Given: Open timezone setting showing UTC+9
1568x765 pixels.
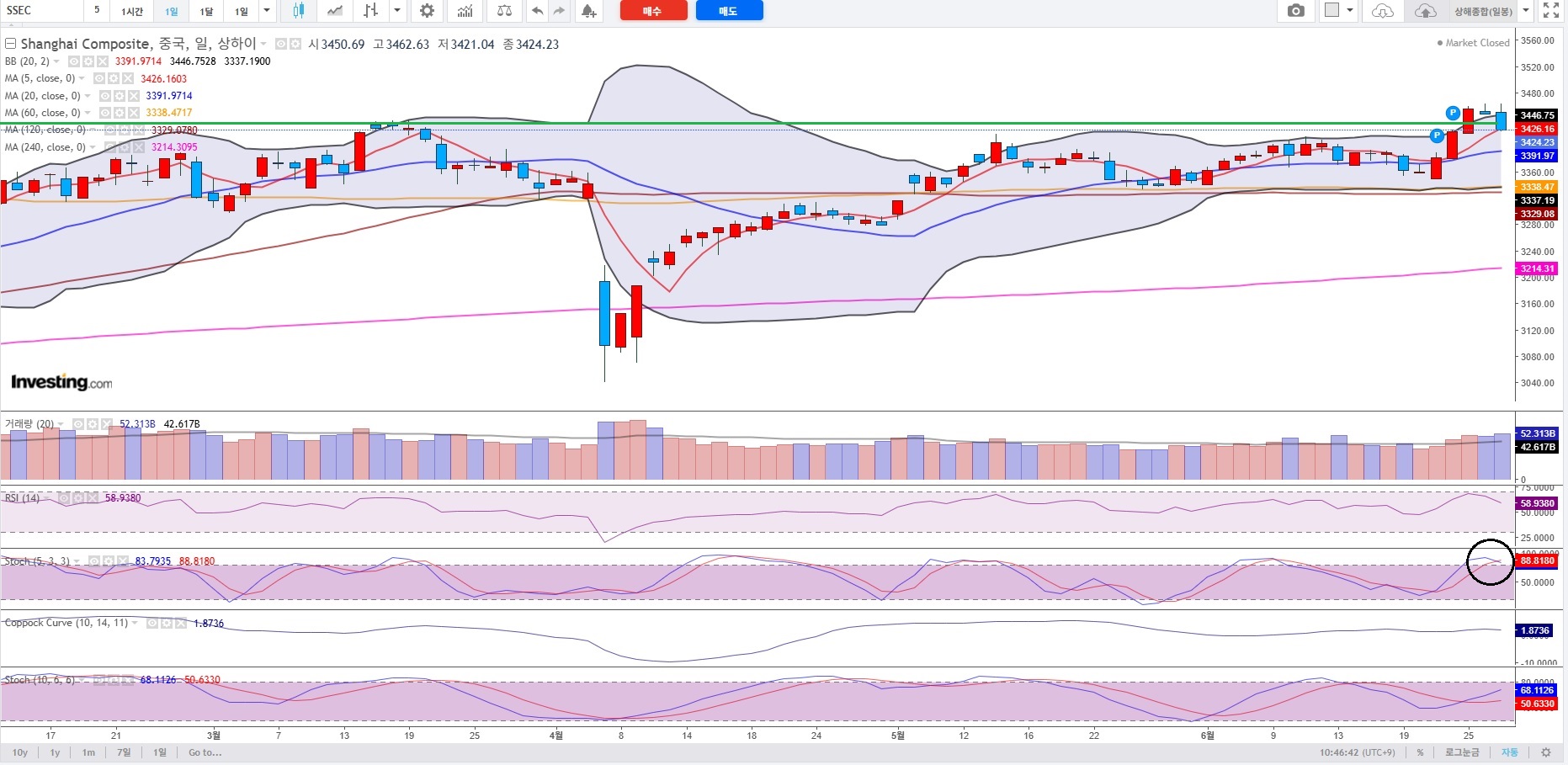Looking at the screenshot, I should [1357, 752].
